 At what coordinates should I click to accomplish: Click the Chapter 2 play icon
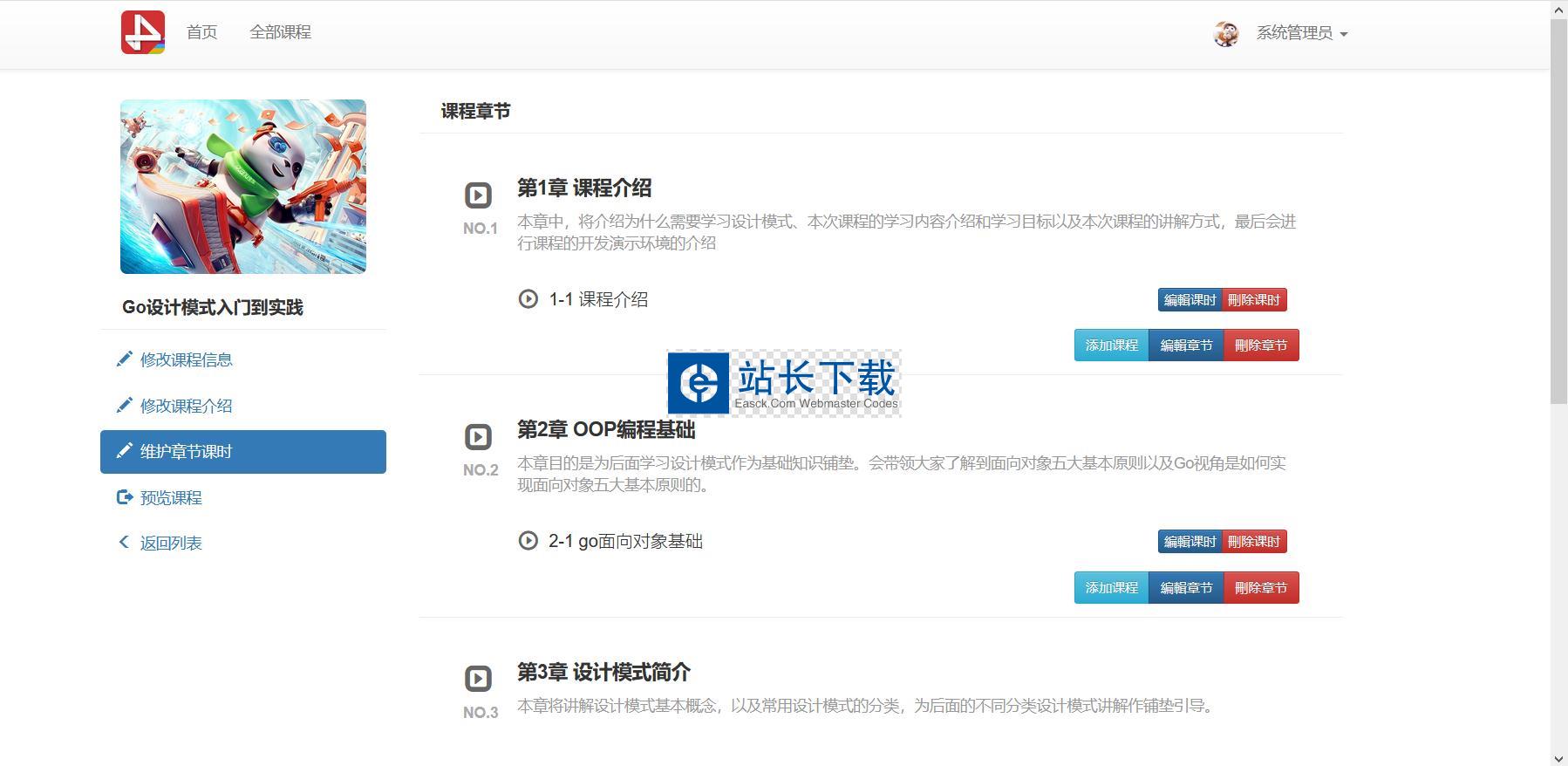tap(478, 437)
